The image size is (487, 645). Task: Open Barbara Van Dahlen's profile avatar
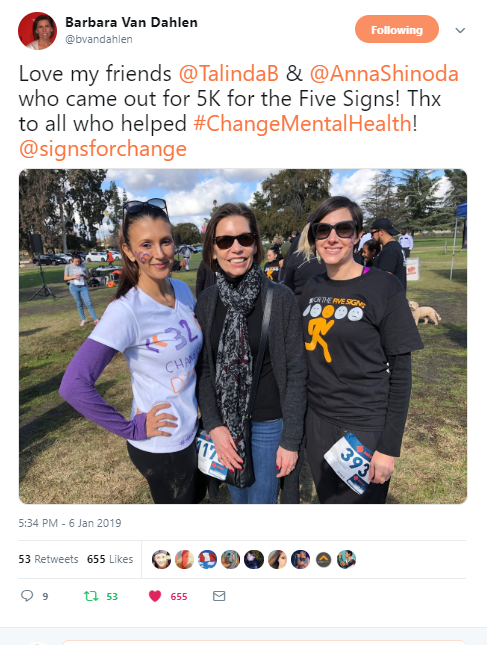coord(37,31)
